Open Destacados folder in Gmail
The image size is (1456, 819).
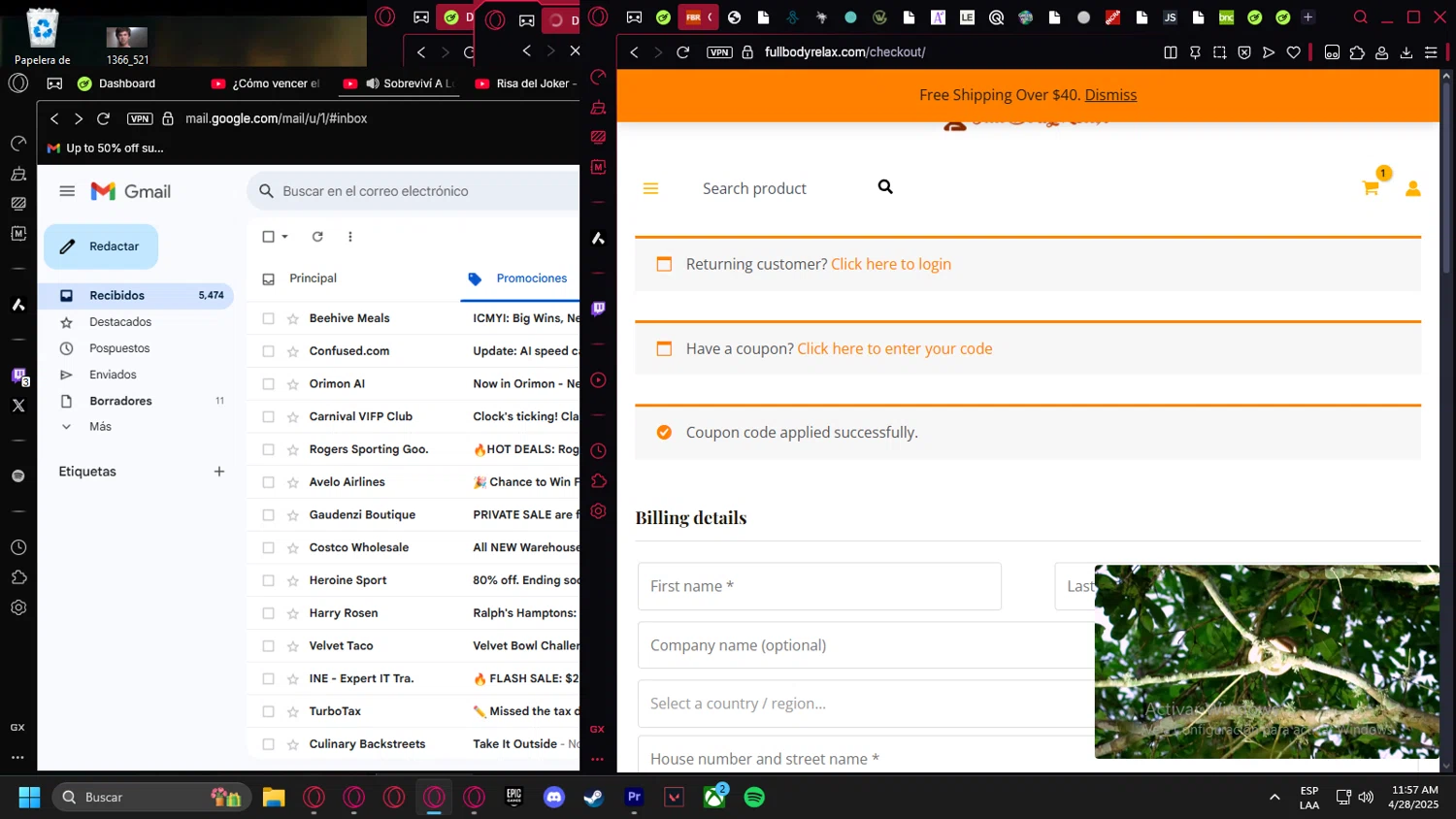(138, 322)
